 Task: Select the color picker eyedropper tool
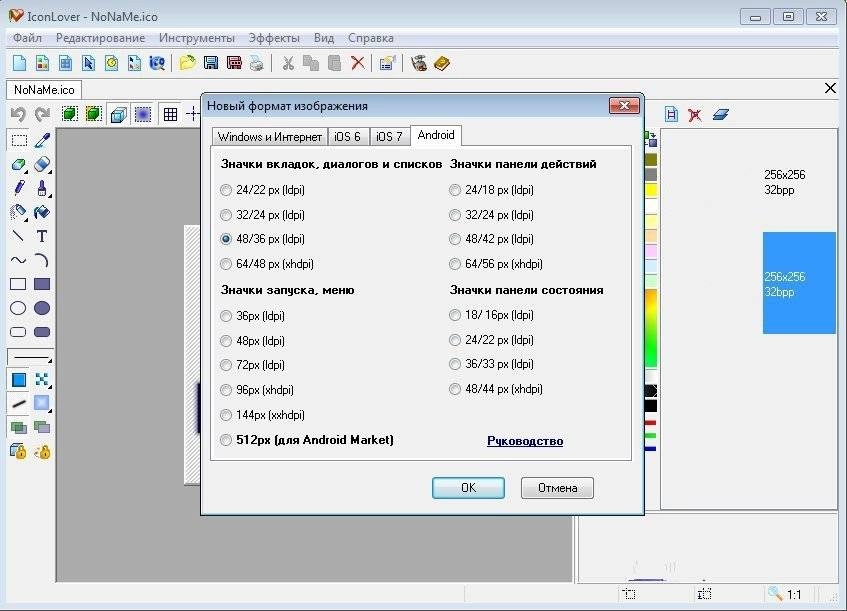click(x=42, y=140)
